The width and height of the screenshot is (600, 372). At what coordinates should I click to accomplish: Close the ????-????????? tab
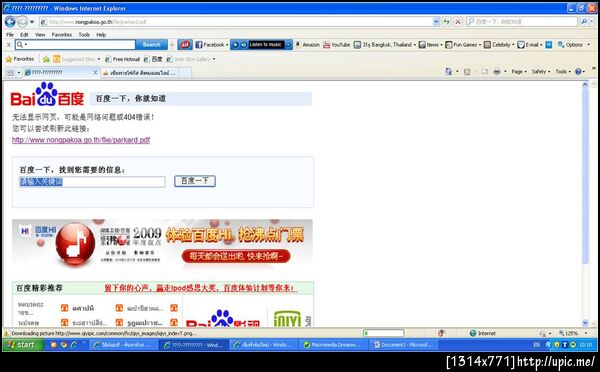96,72
